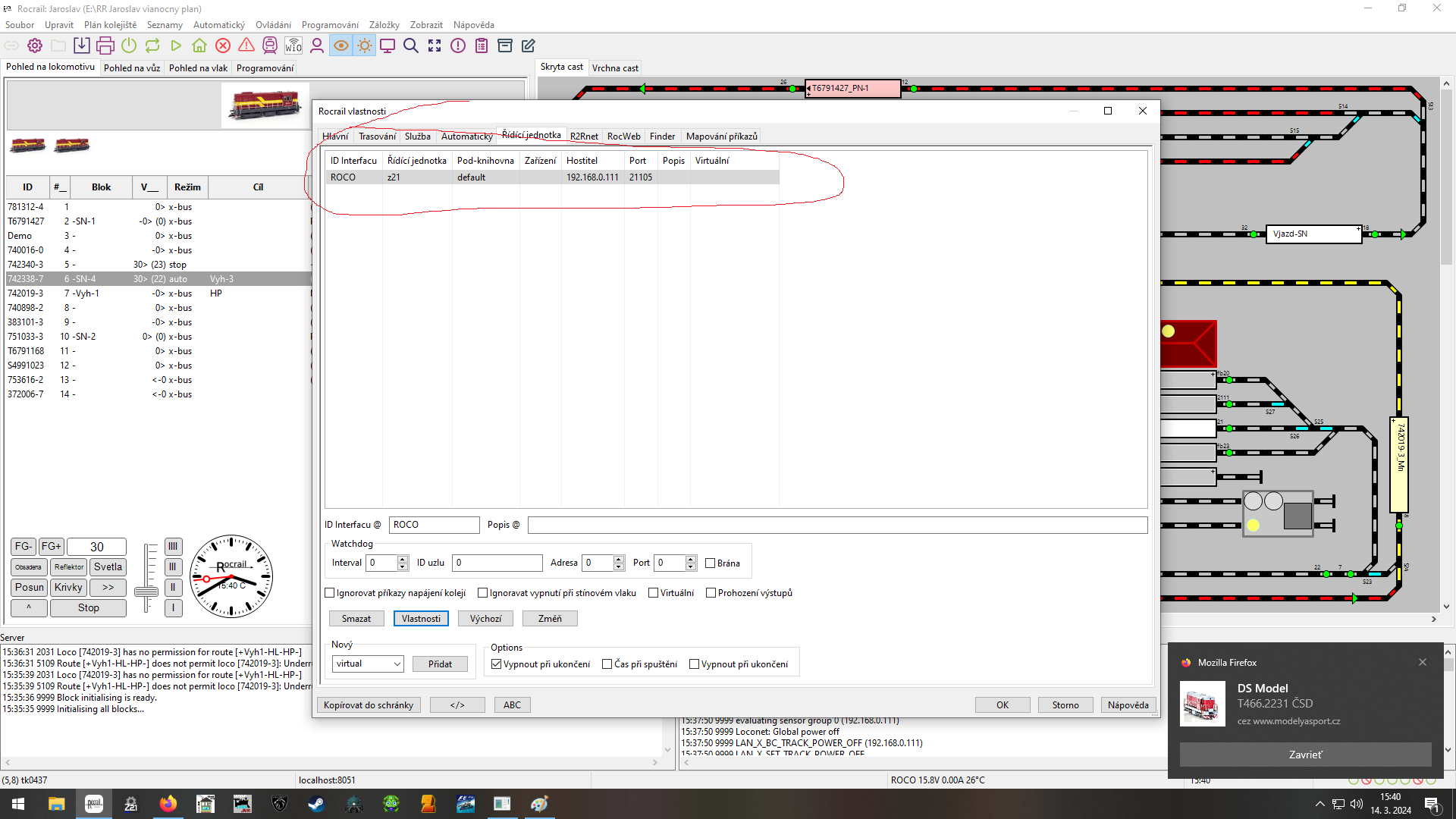Toggle the eye visibility toolbar icon
The height and width of the screenshot is (819, 1456).
click(x=341, y=45)
